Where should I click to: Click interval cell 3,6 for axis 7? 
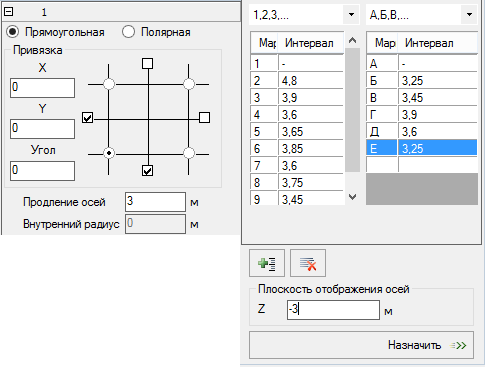click(311, 165)
